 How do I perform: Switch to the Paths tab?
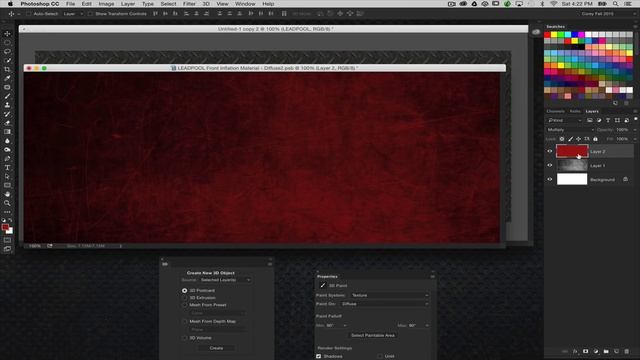(575, 111)
